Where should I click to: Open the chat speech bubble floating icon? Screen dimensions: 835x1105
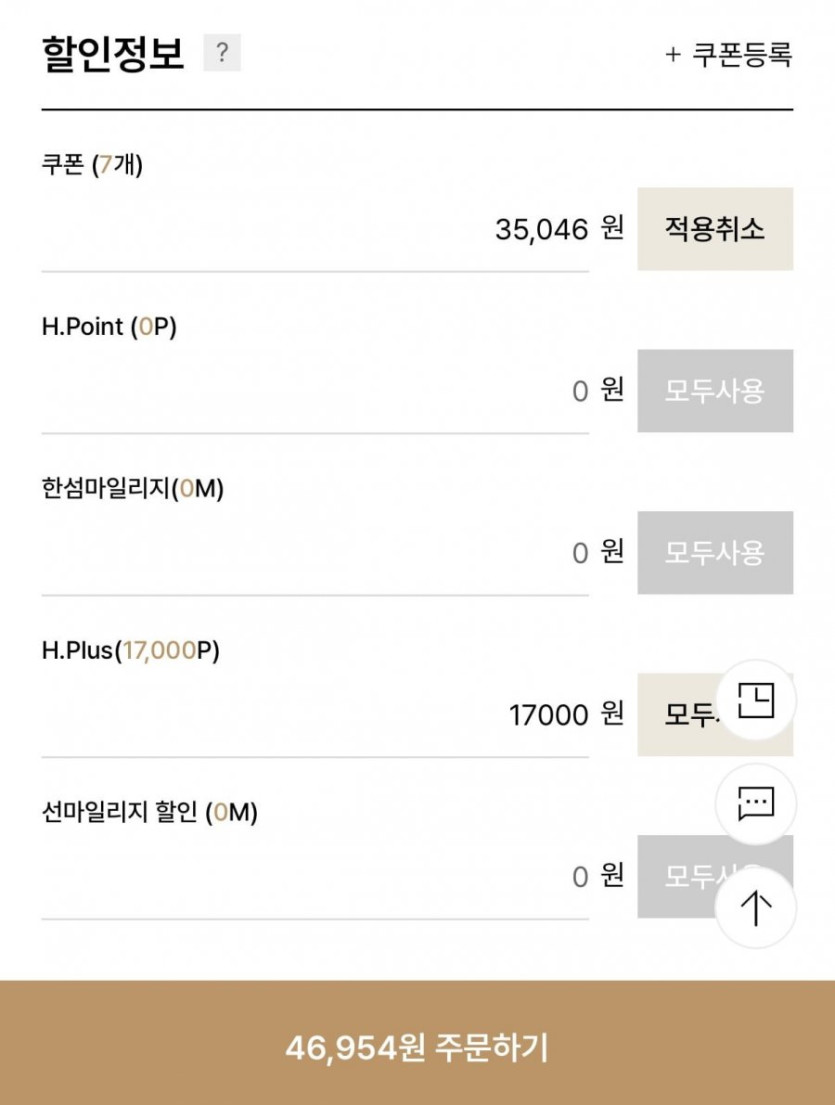pyautogui.click(x=756, y=803)
